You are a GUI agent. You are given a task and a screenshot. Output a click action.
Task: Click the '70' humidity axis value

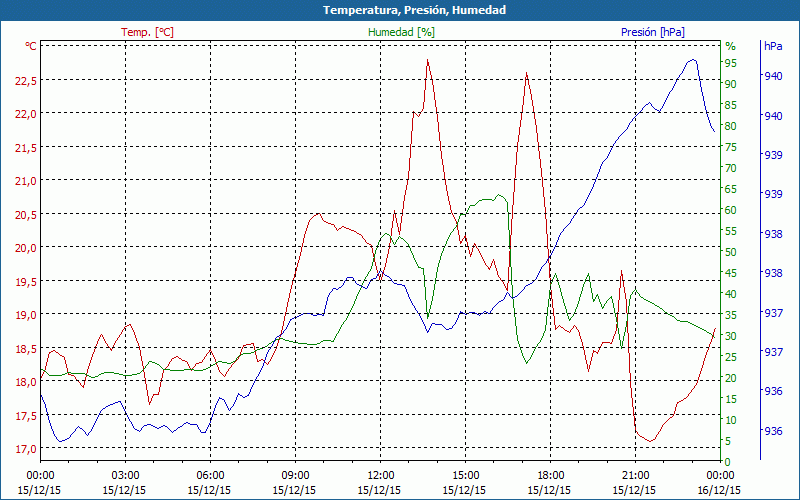[x=731, y=168]
